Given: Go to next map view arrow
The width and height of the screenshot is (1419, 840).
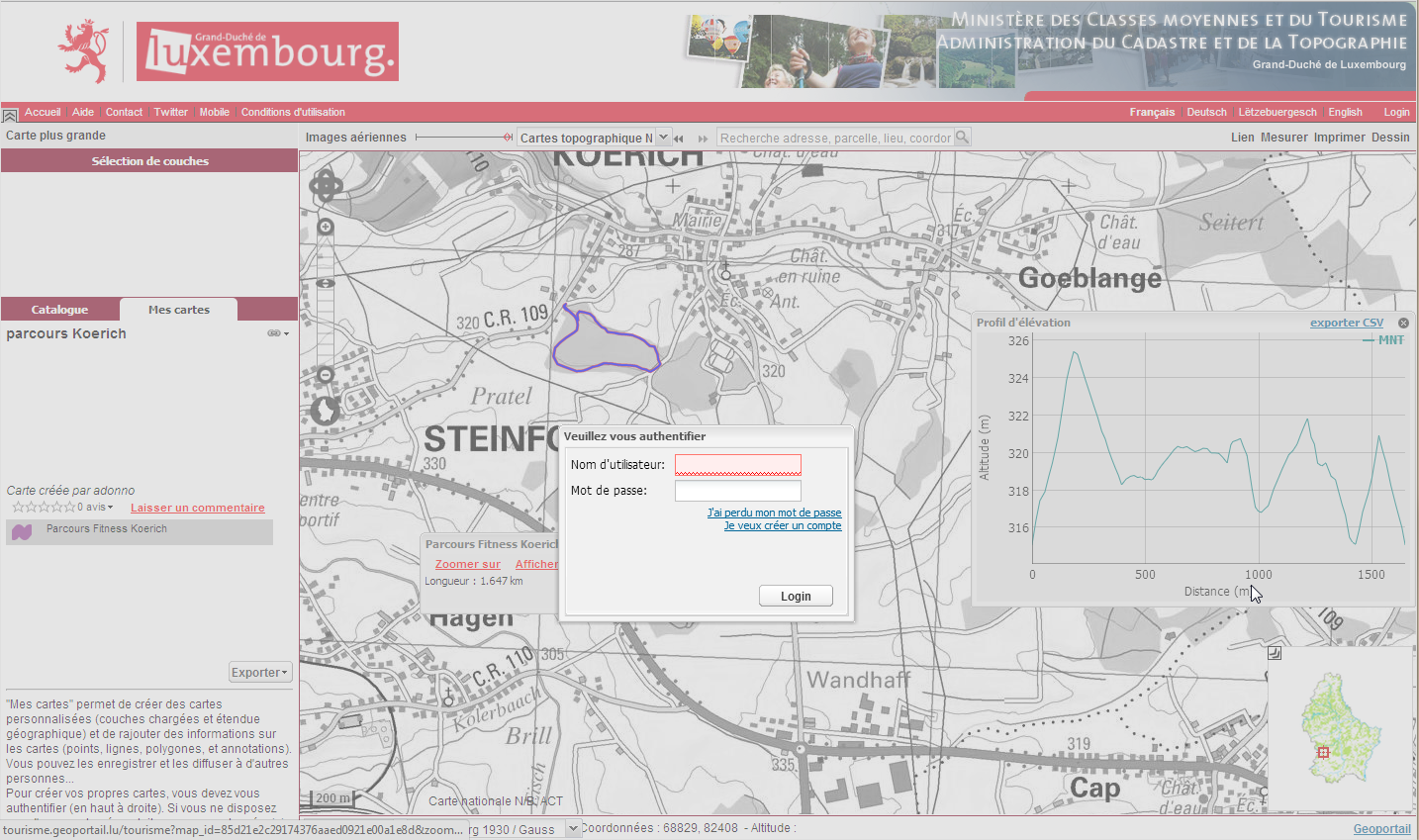Looking at the screenshot, I should coord(703,139).
